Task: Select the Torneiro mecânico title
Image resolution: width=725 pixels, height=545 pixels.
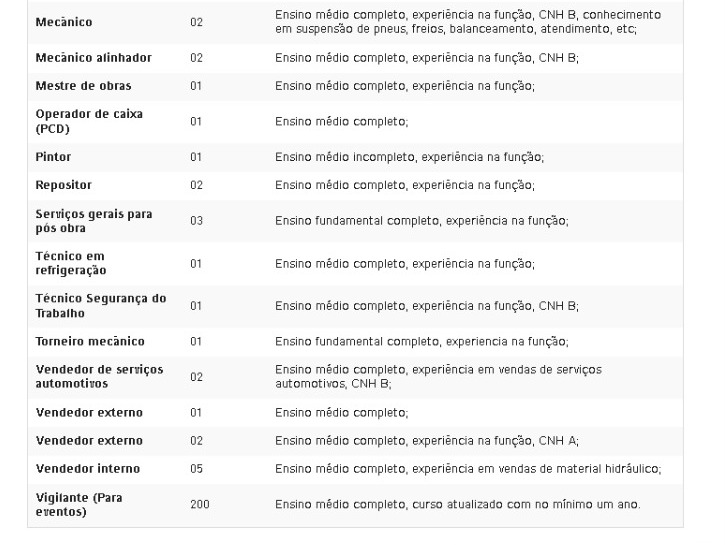Action: pyautogui.click(x=90, y=341)
